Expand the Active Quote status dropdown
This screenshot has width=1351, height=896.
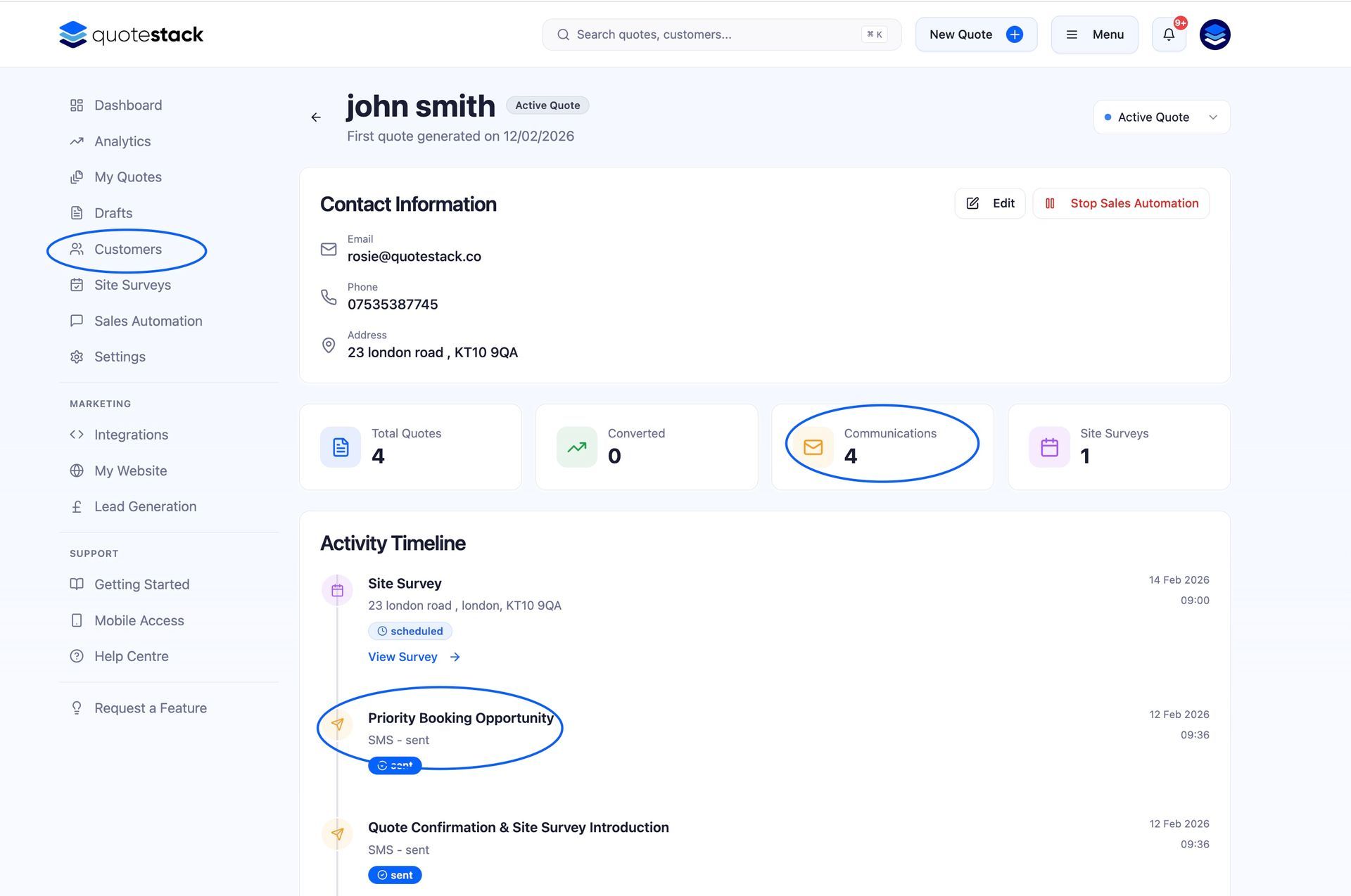pos(1161,117)
